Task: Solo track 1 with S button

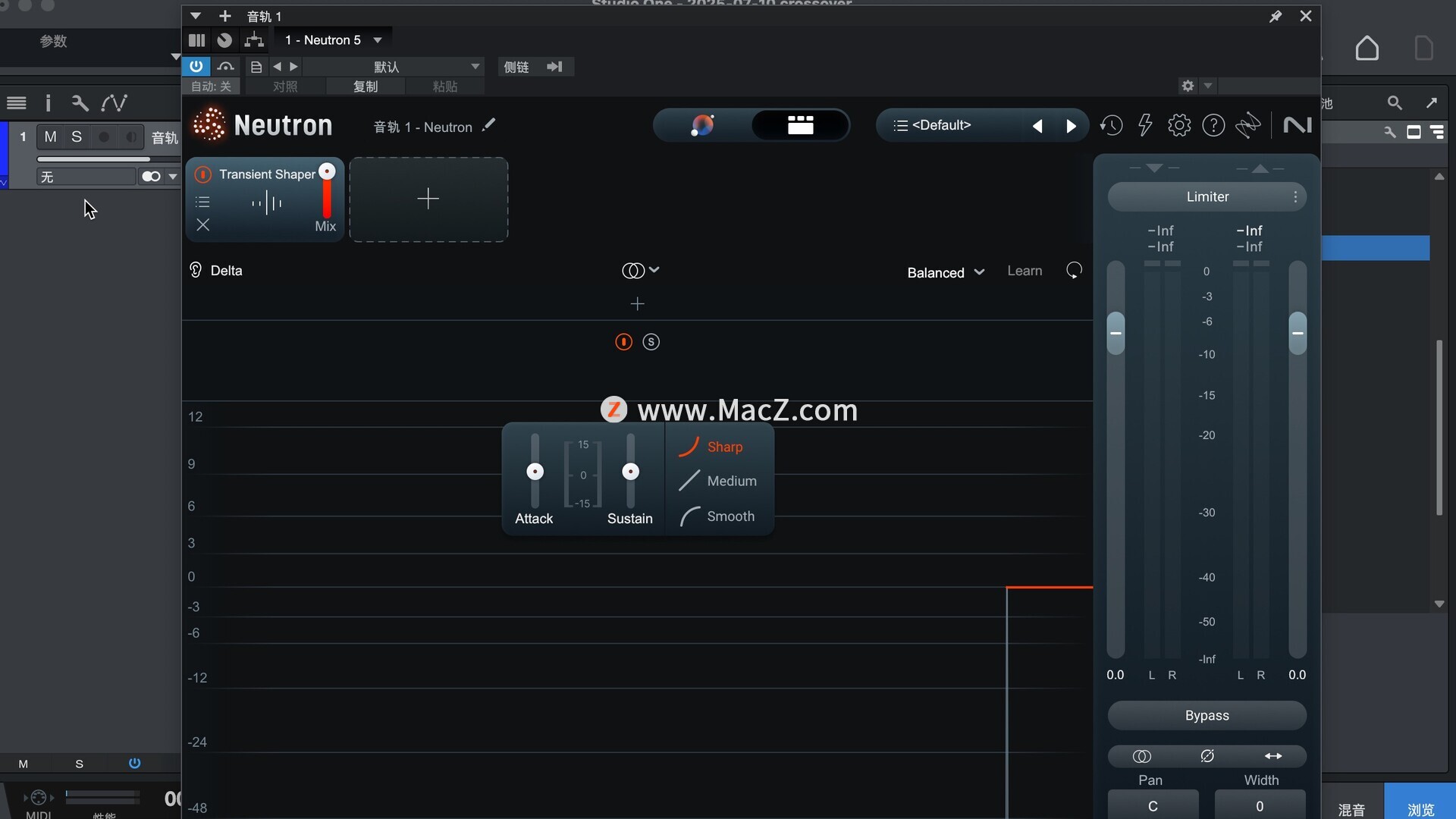Action: 77,136
